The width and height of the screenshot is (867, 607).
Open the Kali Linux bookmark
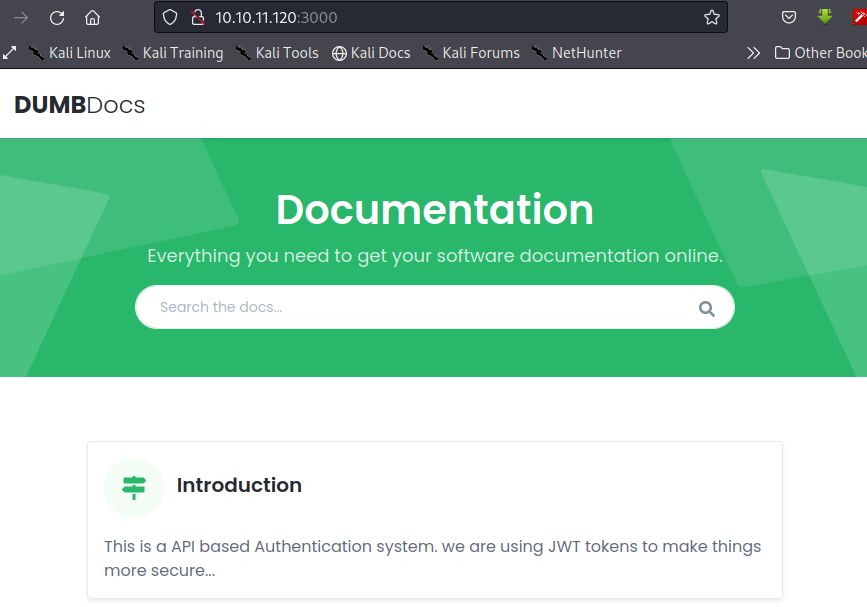(69, 53)
